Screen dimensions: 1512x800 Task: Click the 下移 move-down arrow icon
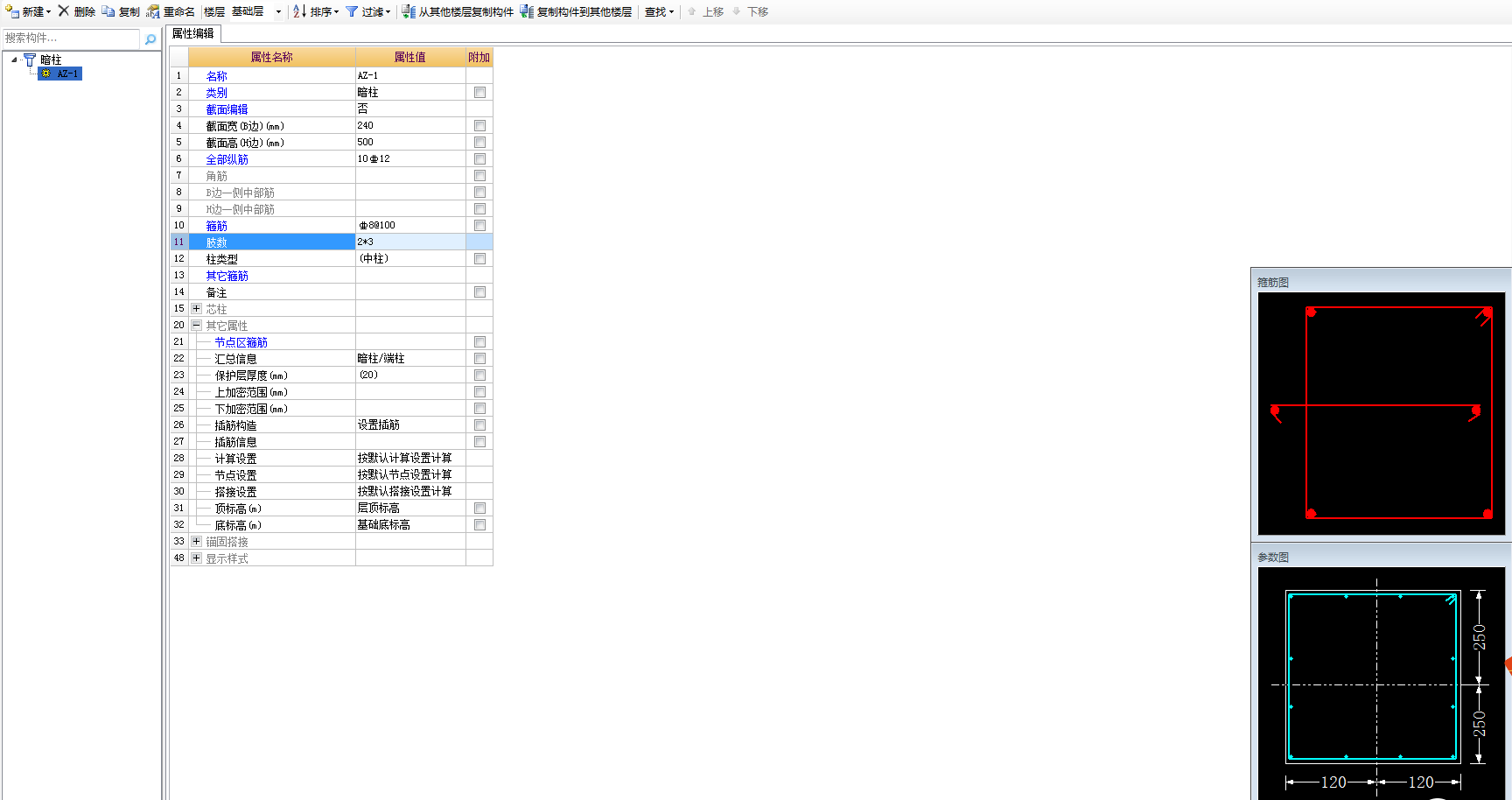737,11
